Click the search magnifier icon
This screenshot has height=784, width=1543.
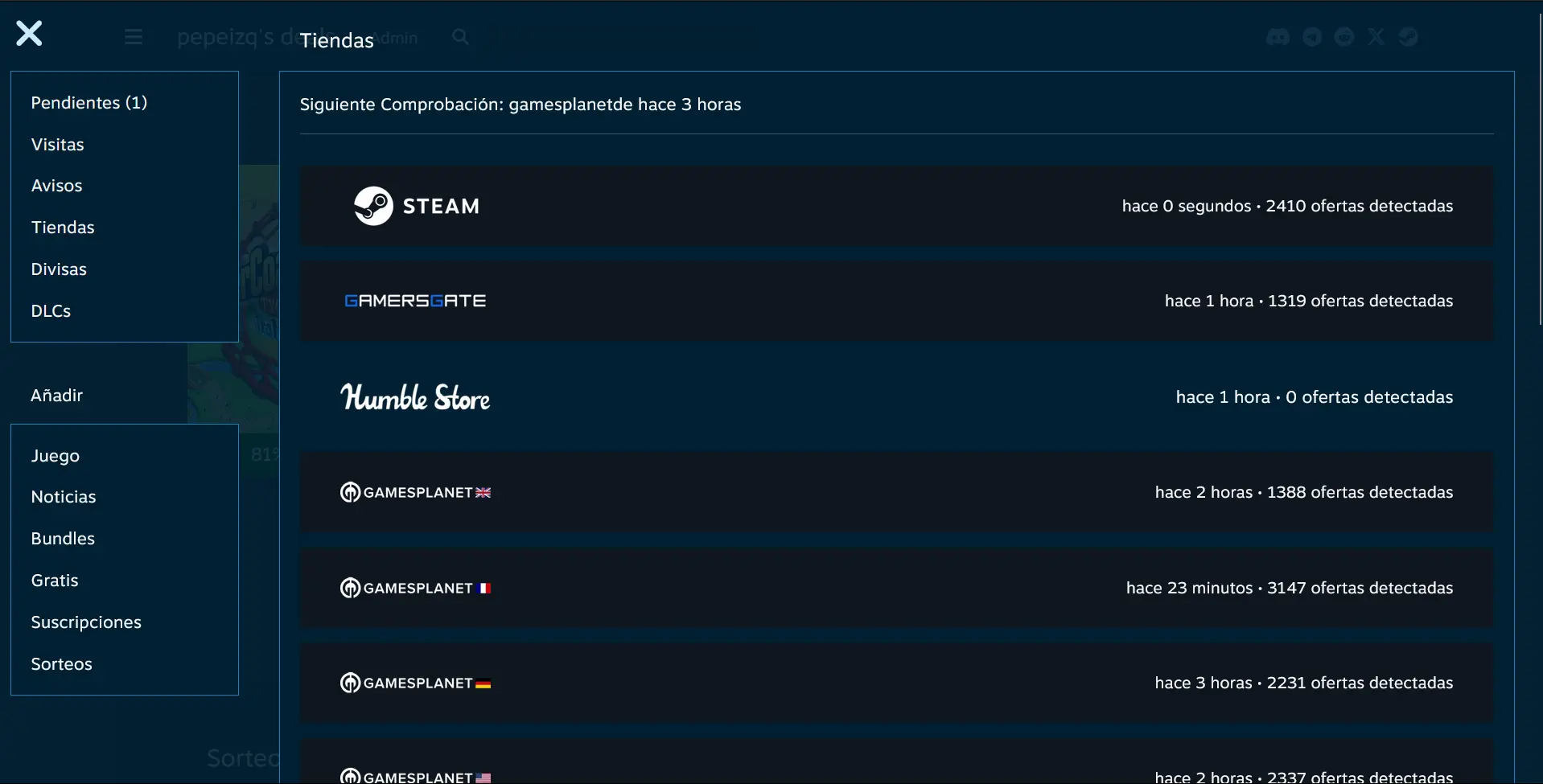pos(460,37)
